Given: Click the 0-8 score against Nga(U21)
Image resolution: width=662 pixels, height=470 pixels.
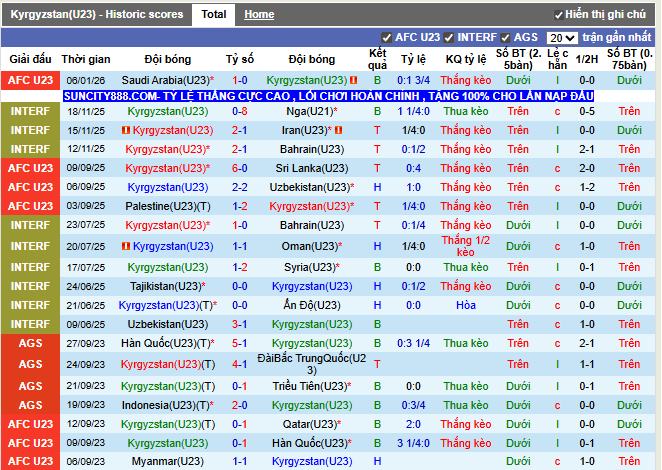Looking at the screenshot, I should [x=240, y=111].
